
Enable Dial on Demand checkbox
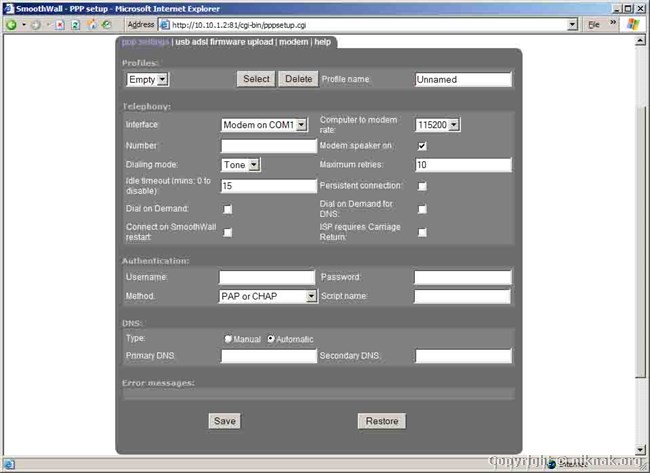click(228, 209)
